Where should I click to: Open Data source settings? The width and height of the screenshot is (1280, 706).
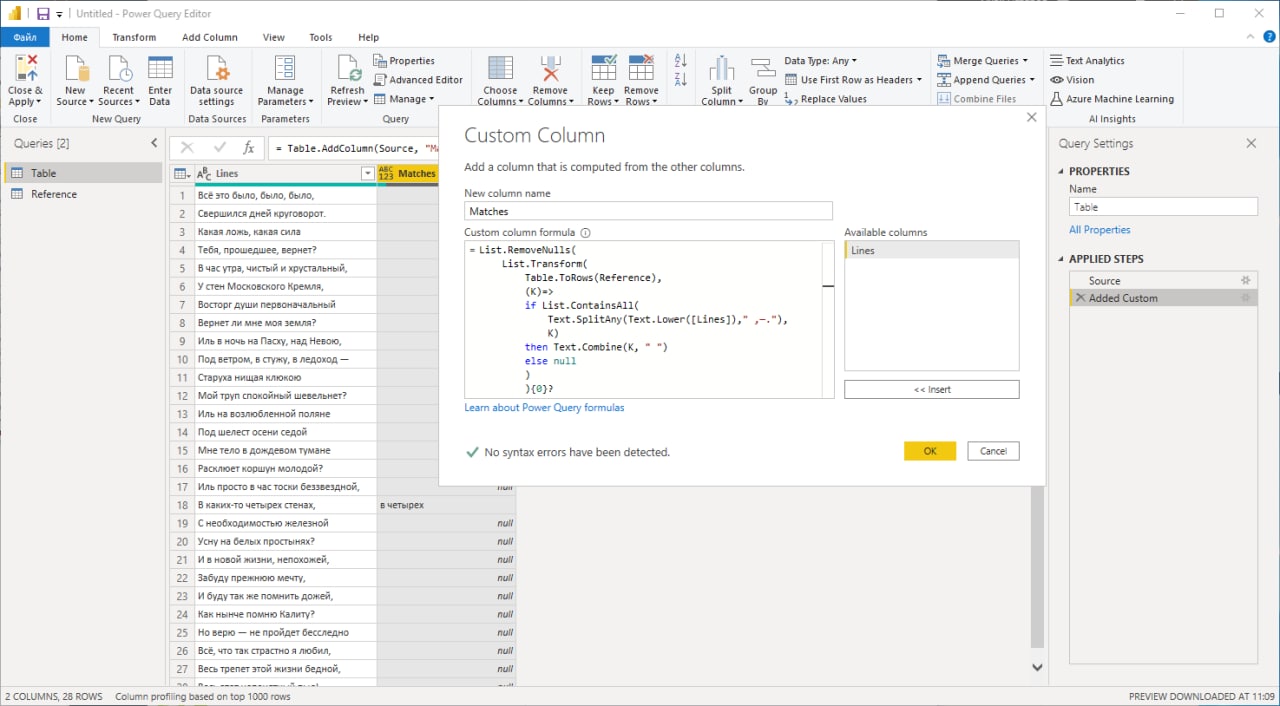[x=216, y=81]
